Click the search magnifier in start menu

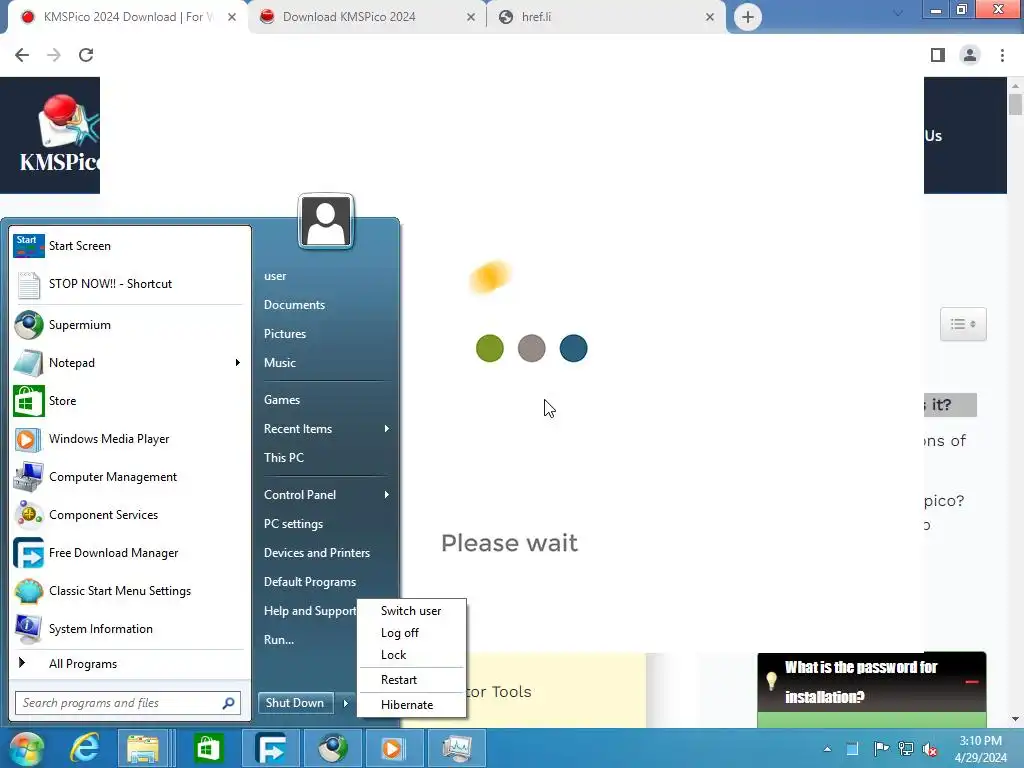[x=229, y=703]
